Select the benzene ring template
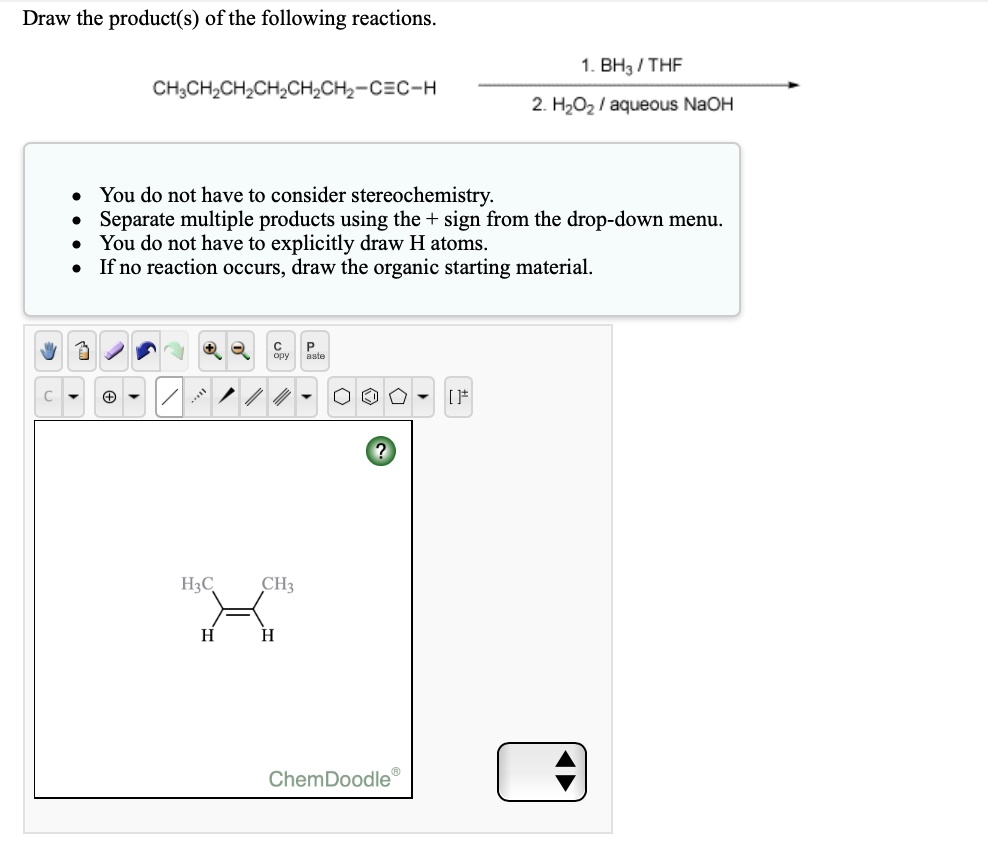This screenshot has width=988, height=858. click(x=370, y=394)
